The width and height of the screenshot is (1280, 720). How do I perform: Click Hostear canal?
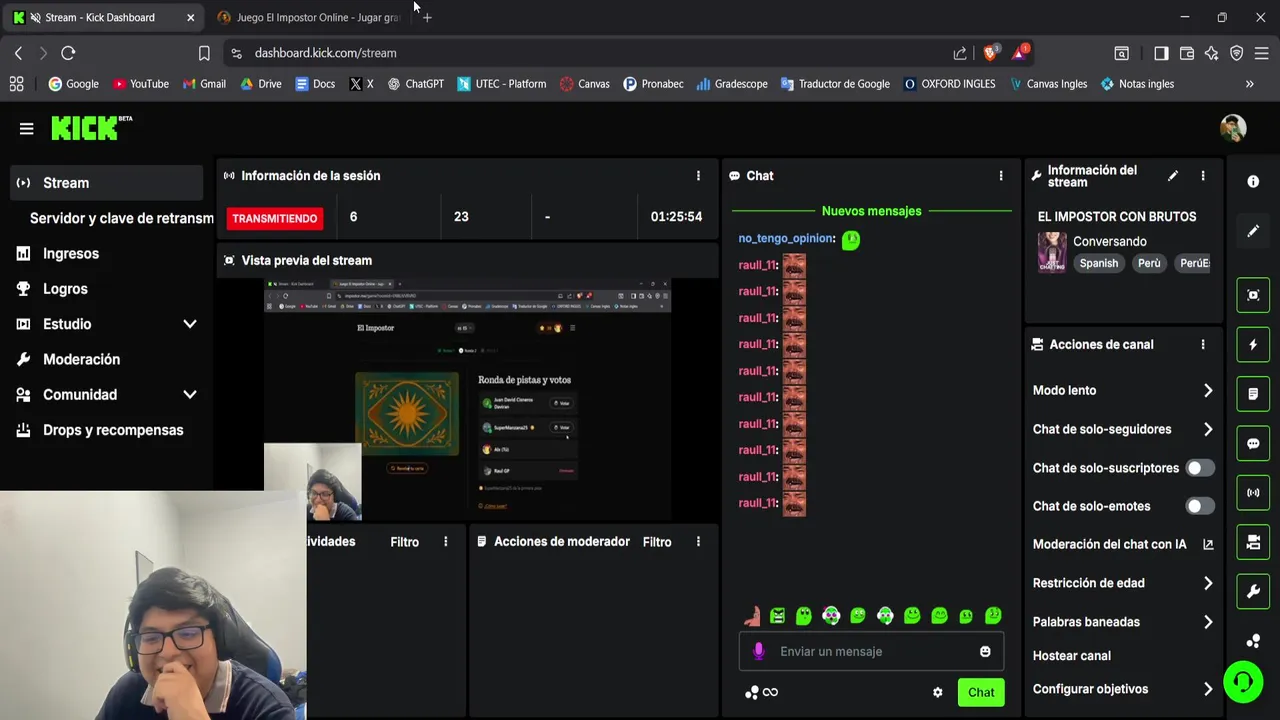pyautogui.click(x=1071, y=656)
